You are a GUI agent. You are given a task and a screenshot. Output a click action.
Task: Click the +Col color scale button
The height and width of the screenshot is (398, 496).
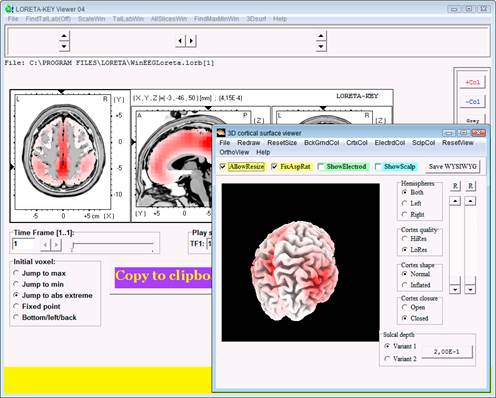tap(472, 82)
